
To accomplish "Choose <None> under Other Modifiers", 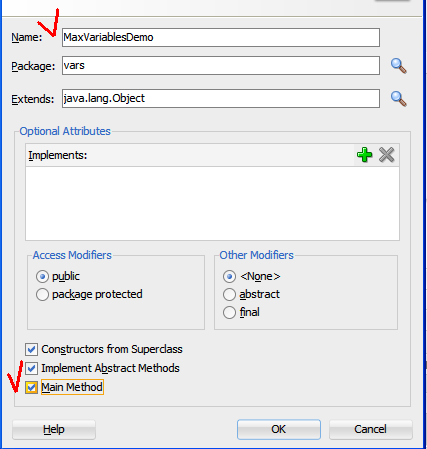I will [229, 277].
